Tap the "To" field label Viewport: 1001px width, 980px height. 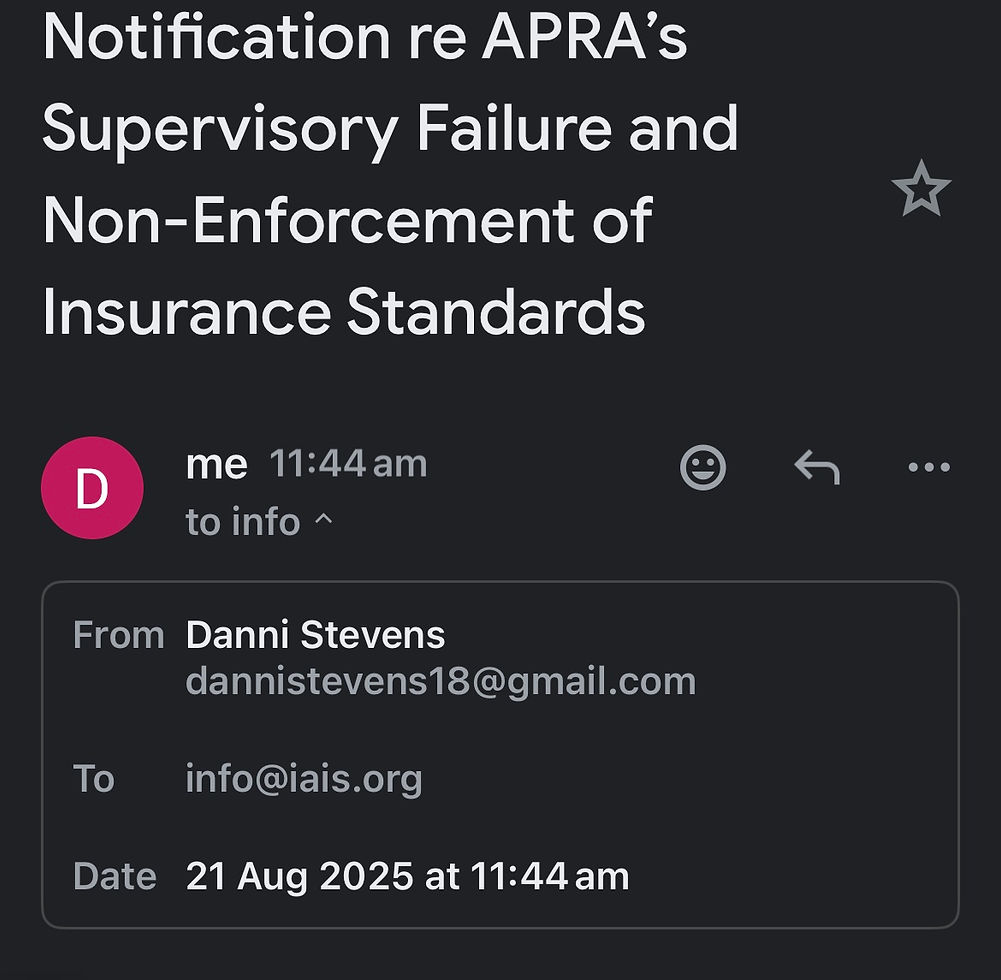[x=93, y=778]
